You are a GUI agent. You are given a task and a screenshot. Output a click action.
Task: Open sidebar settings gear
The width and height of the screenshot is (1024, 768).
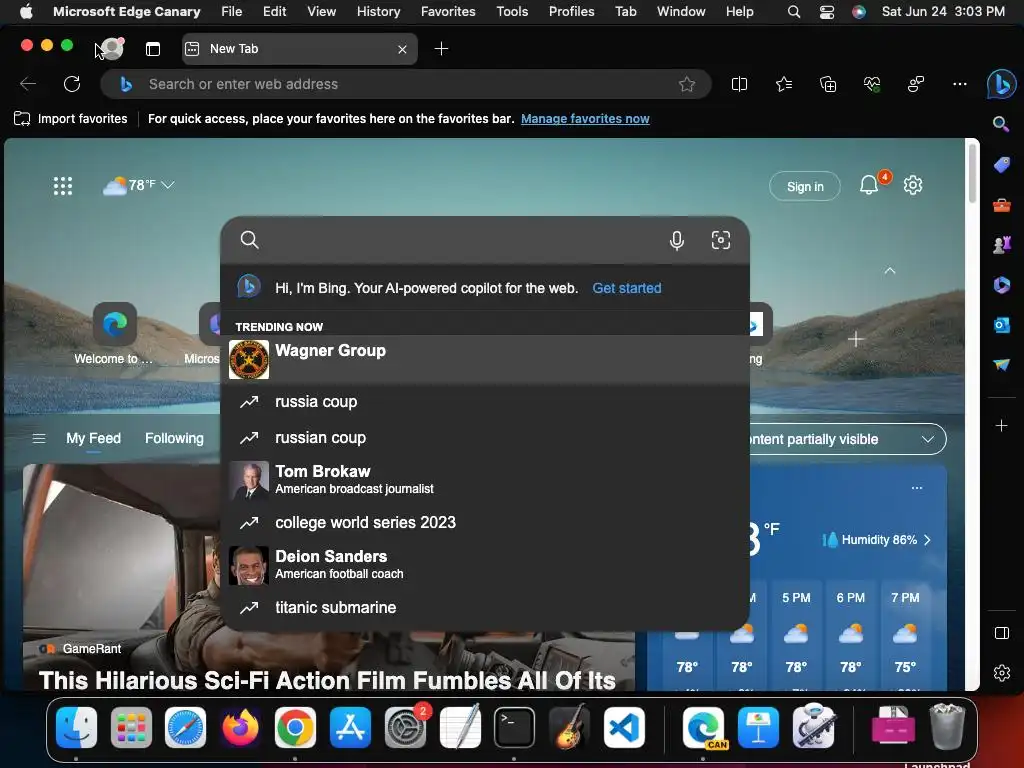1001,673
